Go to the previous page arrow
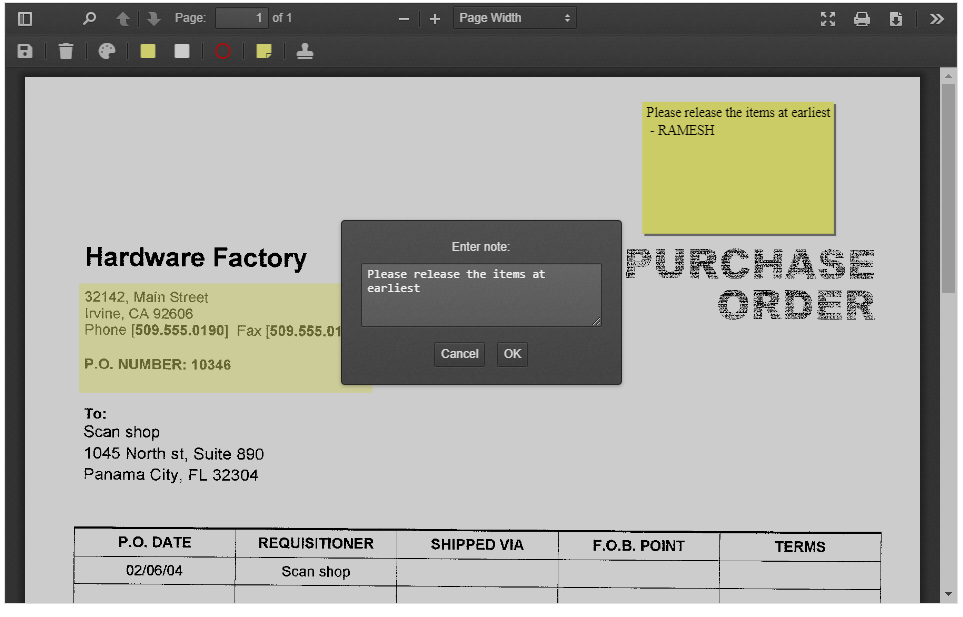963x617 pixels. [x=121, y=18]
